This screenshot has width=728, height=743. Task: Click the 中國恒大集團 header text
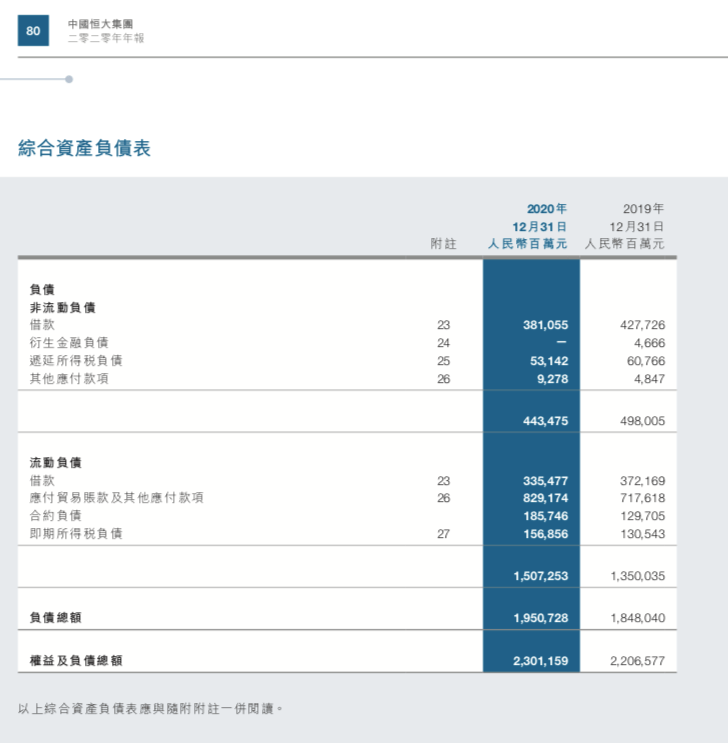(x=100, y=23)
